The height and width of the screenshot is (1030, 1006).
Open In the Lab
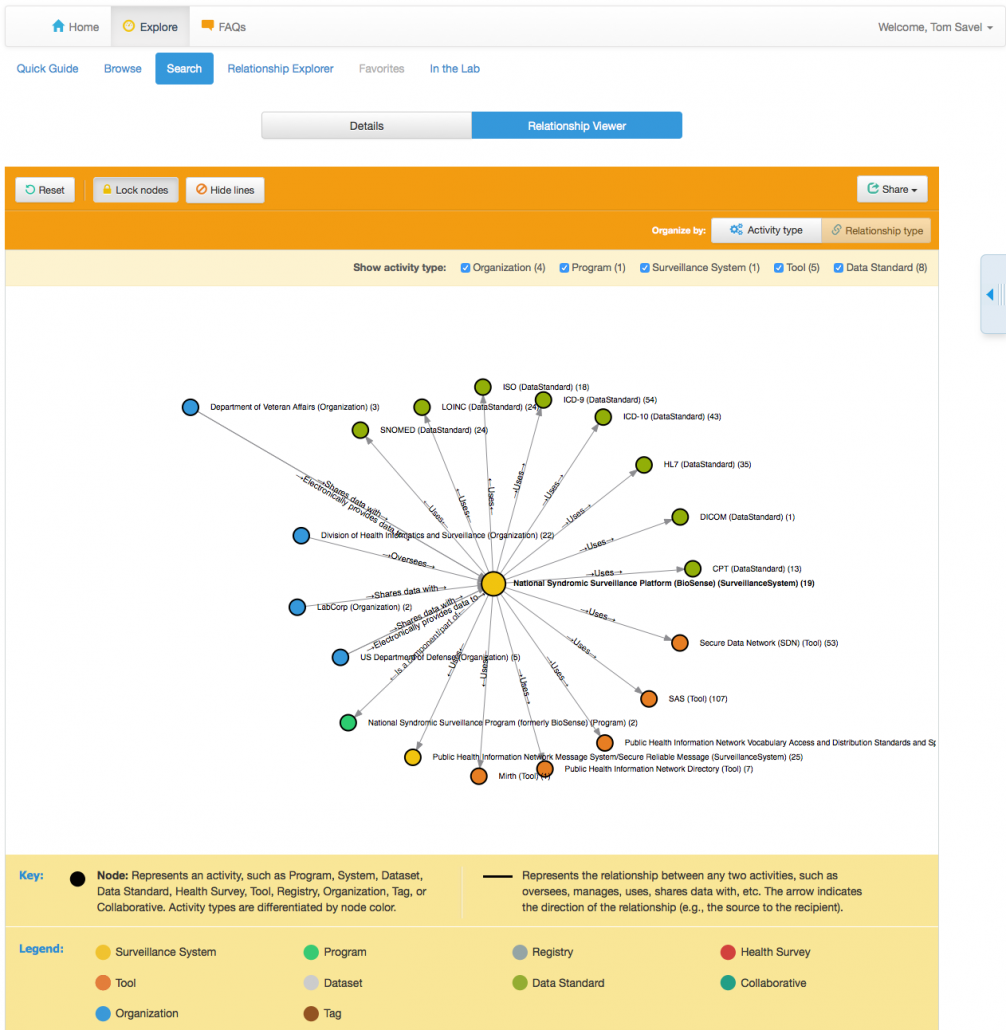[455, 68]
